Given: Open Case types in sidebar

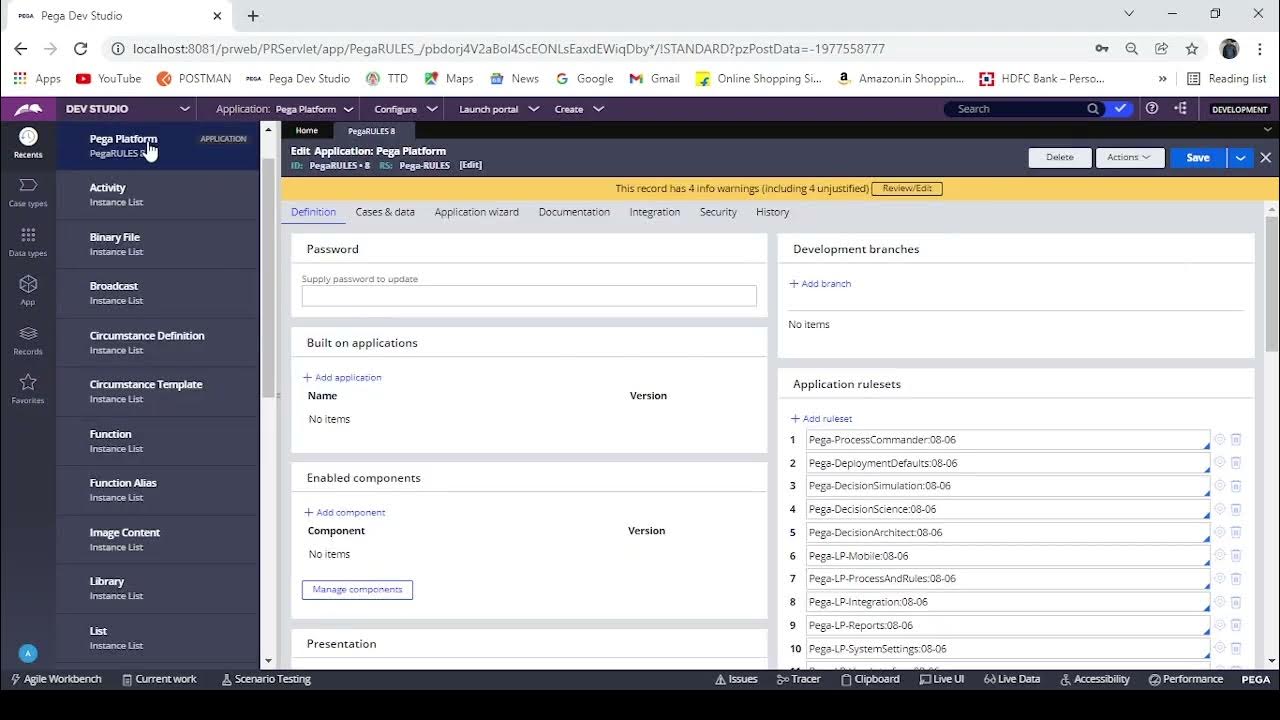Looking at the screenshot, I should (x=28, y=193).
